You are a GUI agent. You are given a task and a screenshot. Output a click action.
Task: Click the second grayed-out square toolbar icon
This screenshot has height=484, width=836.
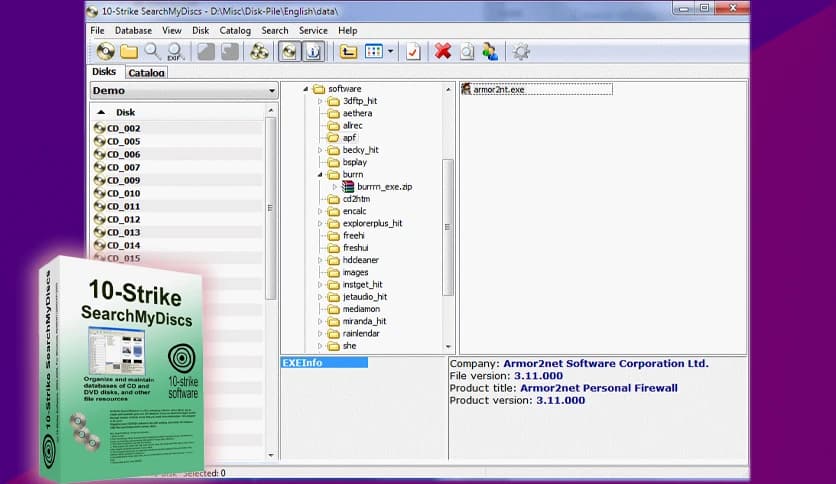(x=230, y=52)
